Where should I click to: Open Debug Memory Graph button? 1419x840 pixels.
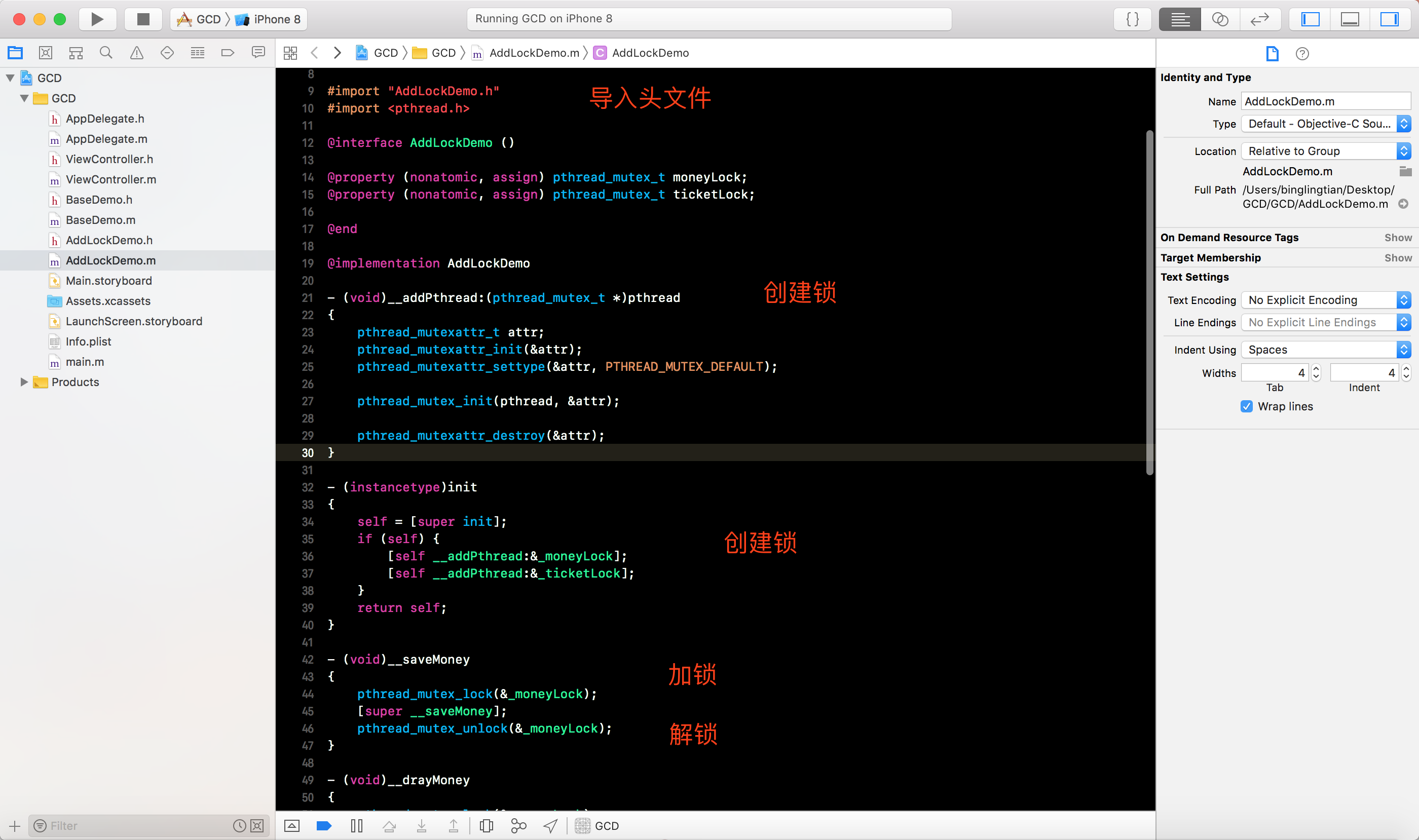[518, 826]
